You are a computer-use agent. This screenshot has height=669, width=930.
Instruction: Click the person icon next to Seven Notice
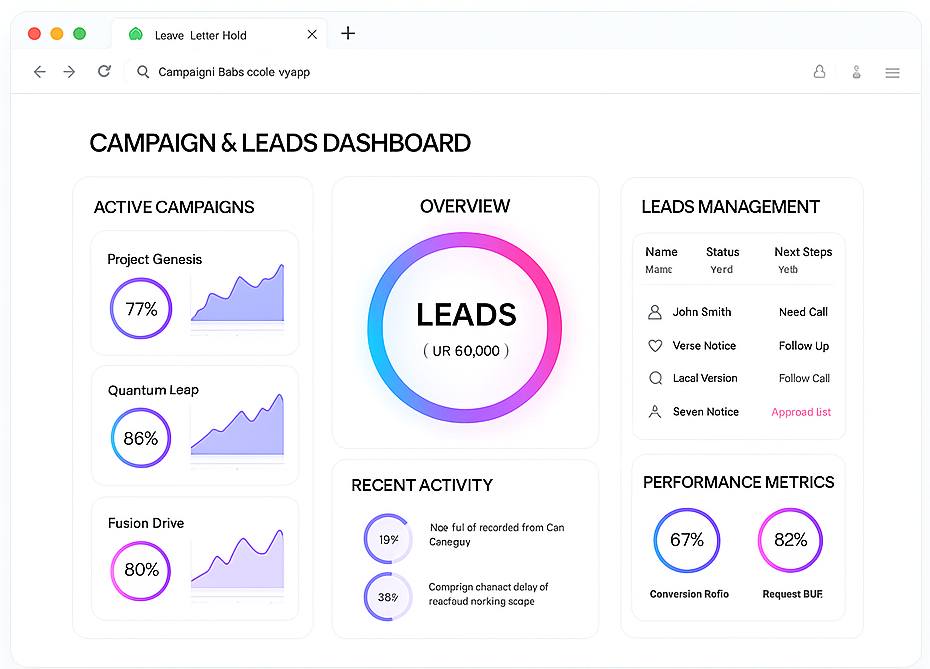[x=655, y=411]
